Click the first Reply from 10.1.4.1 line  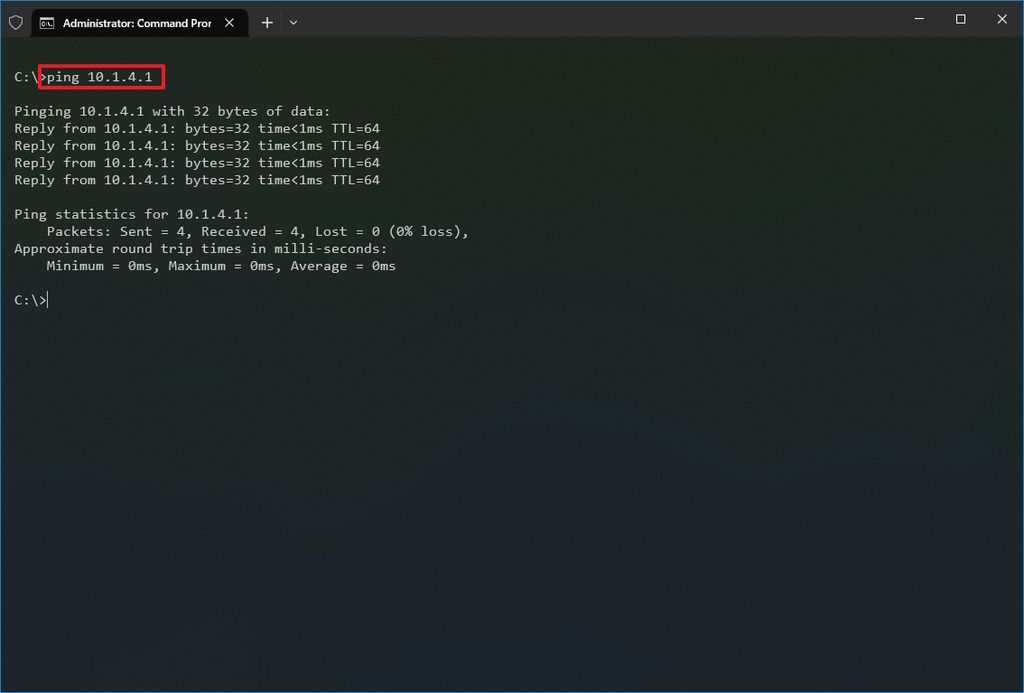pos(196,128)
